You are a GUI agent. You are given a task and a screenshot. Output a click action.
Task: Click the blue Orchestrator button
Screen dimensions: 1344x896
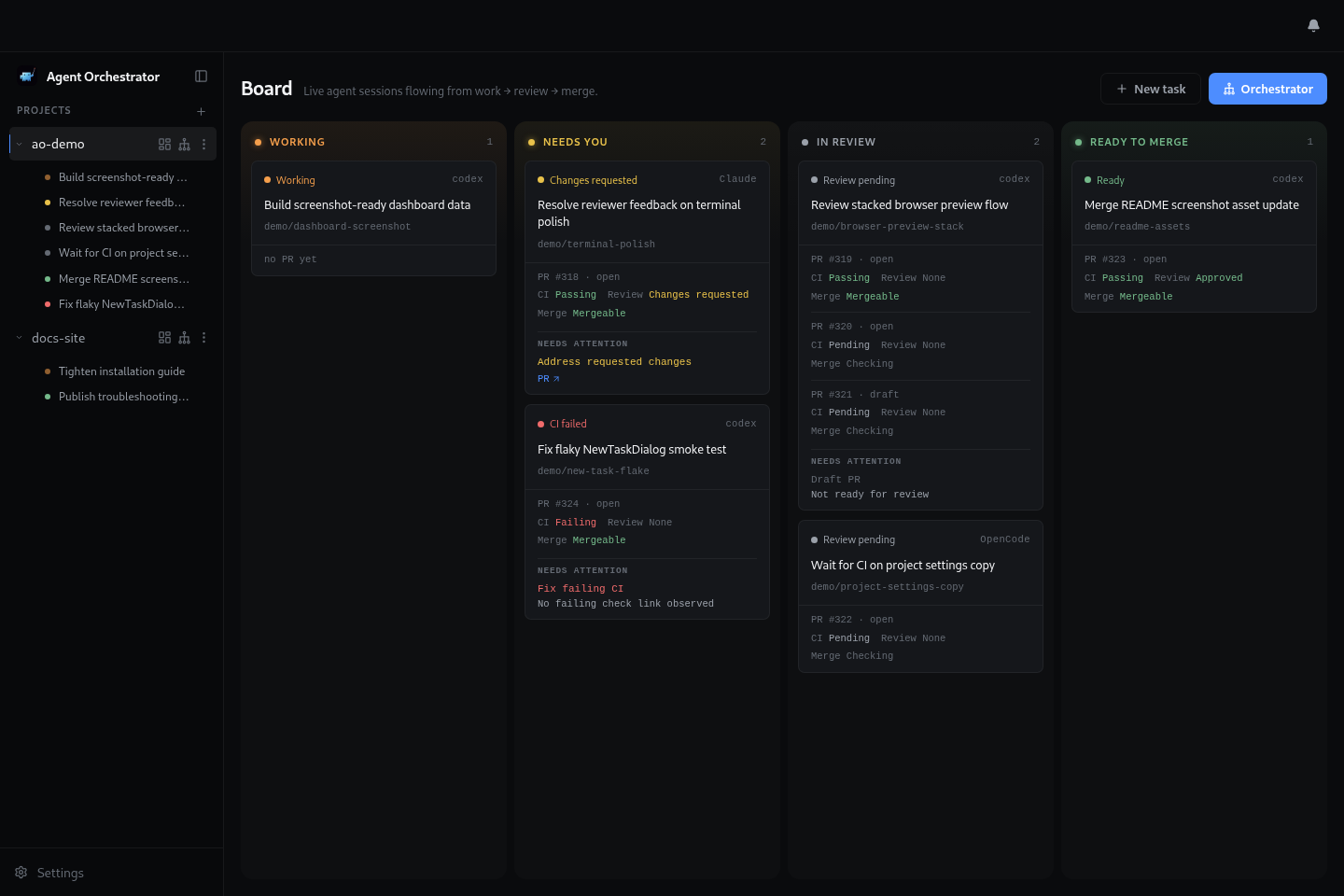[1267, 89]
